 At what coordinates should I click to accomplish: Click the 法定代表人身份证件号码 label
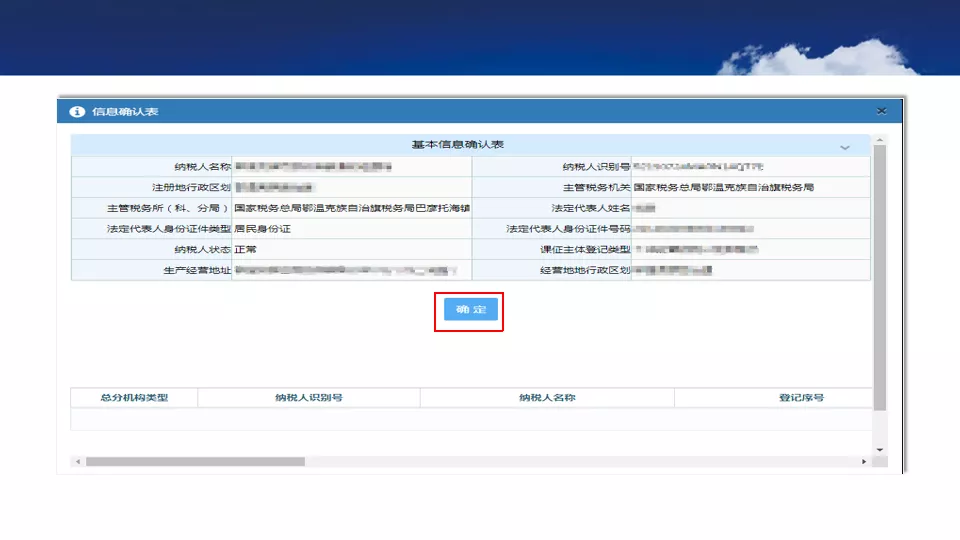tap(568, 229)
